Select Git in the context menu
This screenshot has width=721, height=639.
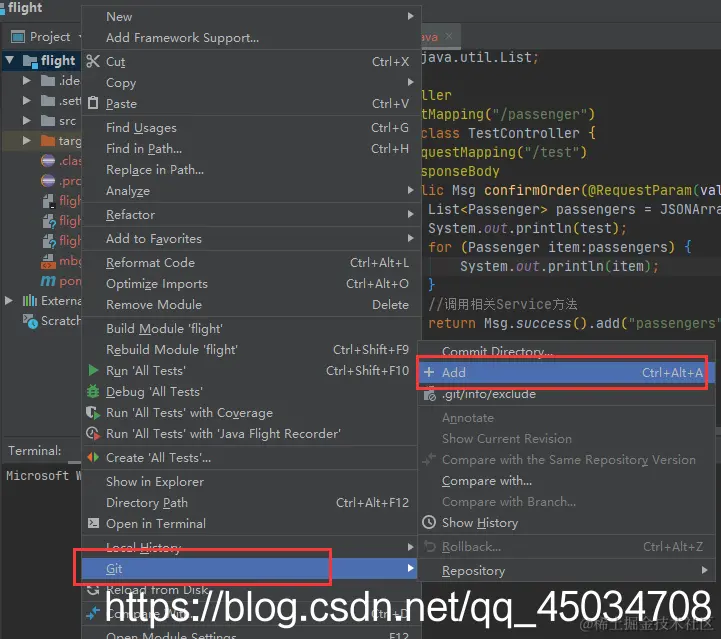[249, 569]
